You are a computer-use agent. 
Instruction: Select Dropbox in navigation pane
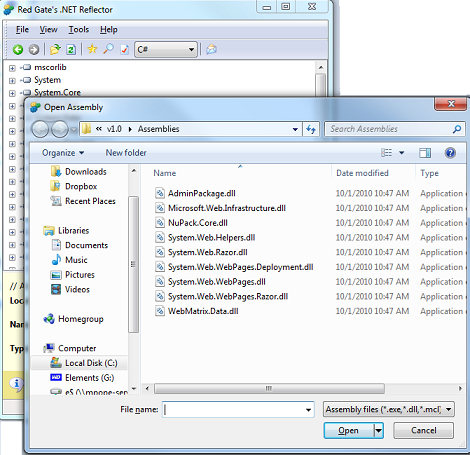pos(74,186)
